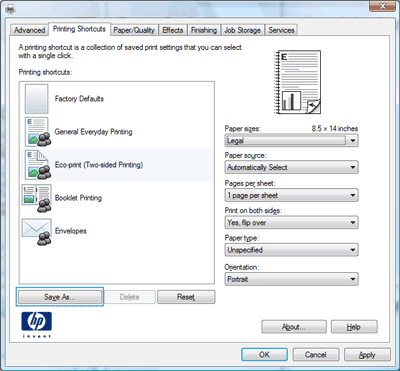Select the Booklet Printing icon
This screenshot has height=371, width=400.
pos(37,198)
